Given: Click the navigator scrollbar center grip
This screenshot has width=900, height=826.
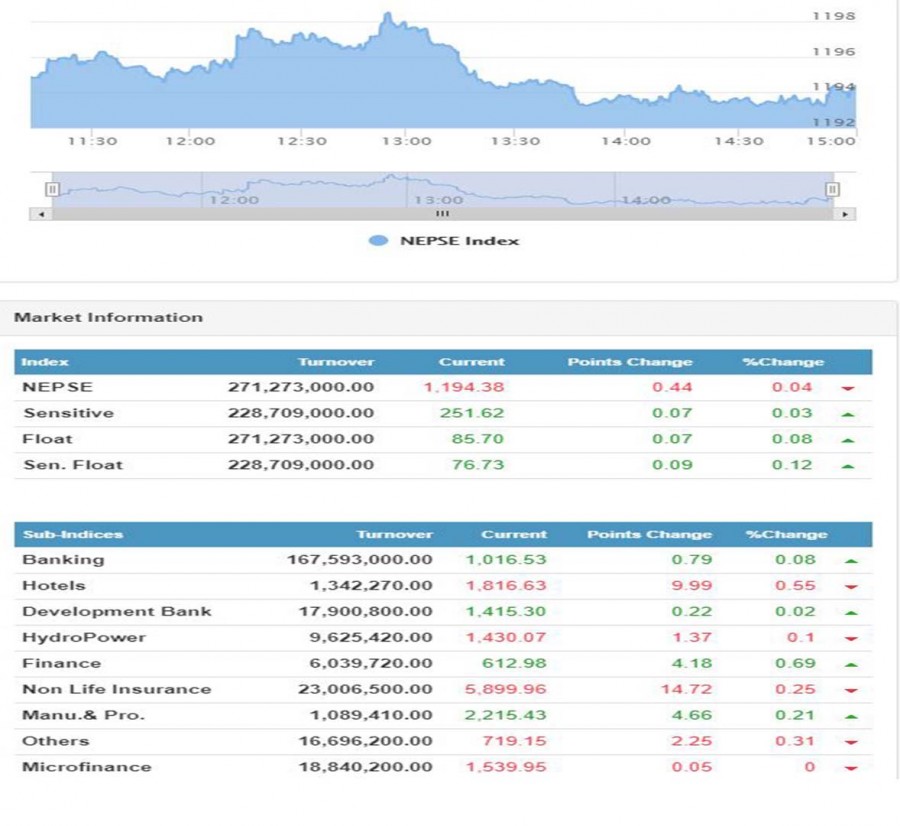Looking at the screenshot, I should tap(441, 214).
